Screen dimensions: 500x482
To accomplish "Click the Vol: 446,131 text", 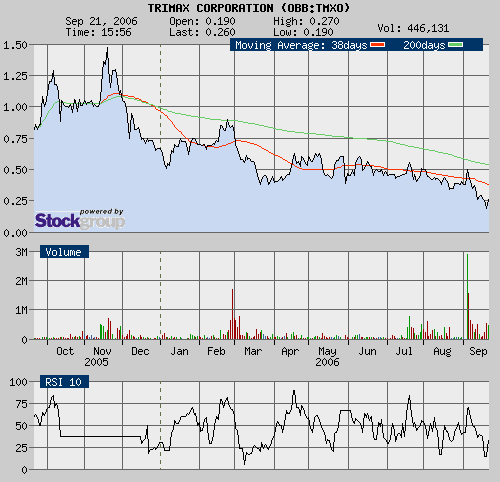I will [413, 28].
